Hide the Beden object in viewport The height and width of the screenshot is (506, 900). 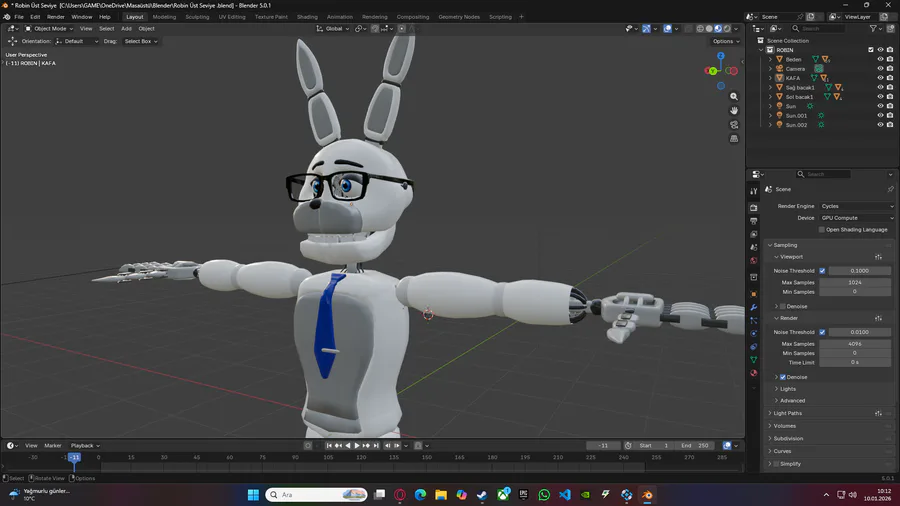pos(880,59)
